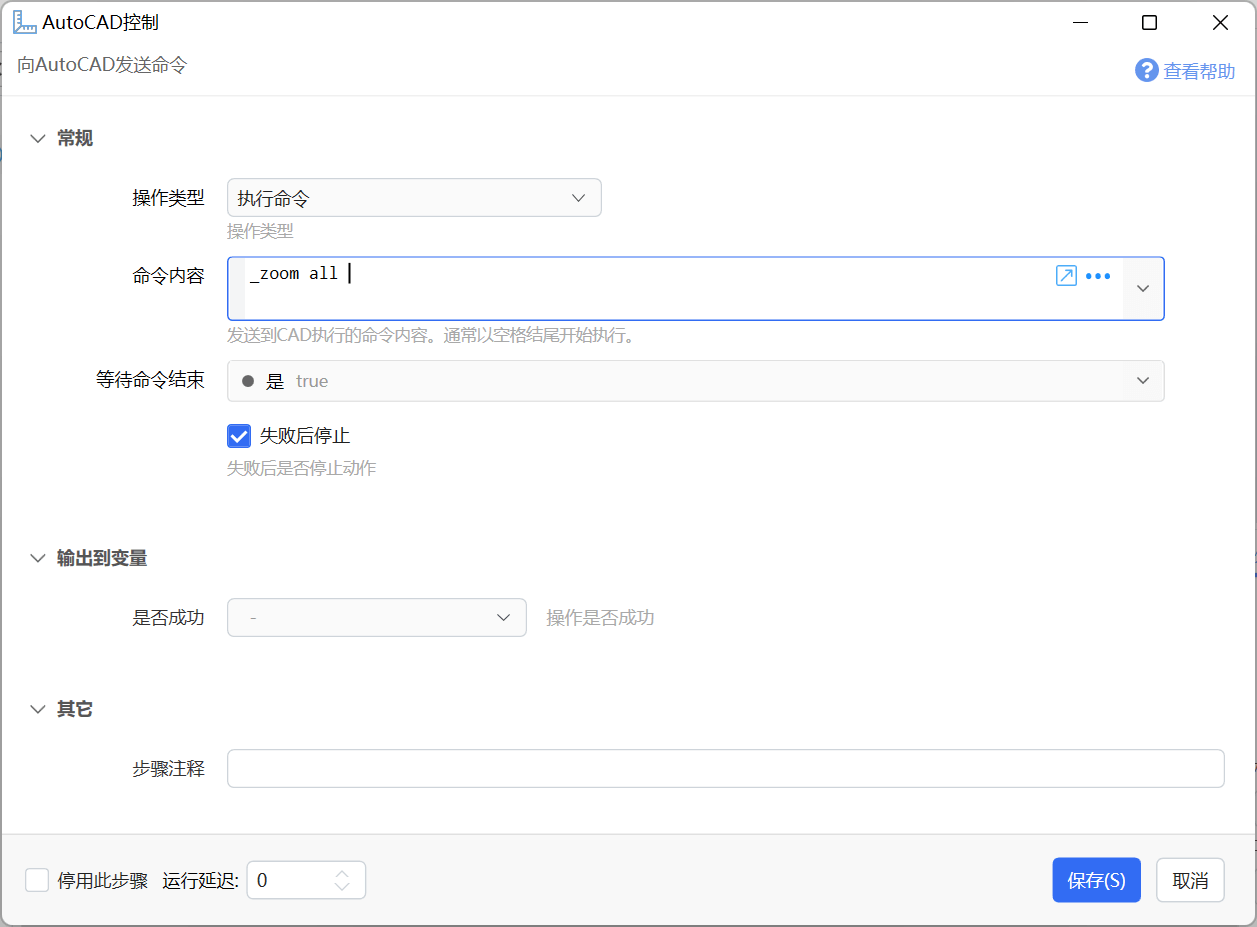Image resolution: width=1257 pixels, height=927 pixels.
Task: Collapse the 其它 section
Action: (x=38, y=709)
